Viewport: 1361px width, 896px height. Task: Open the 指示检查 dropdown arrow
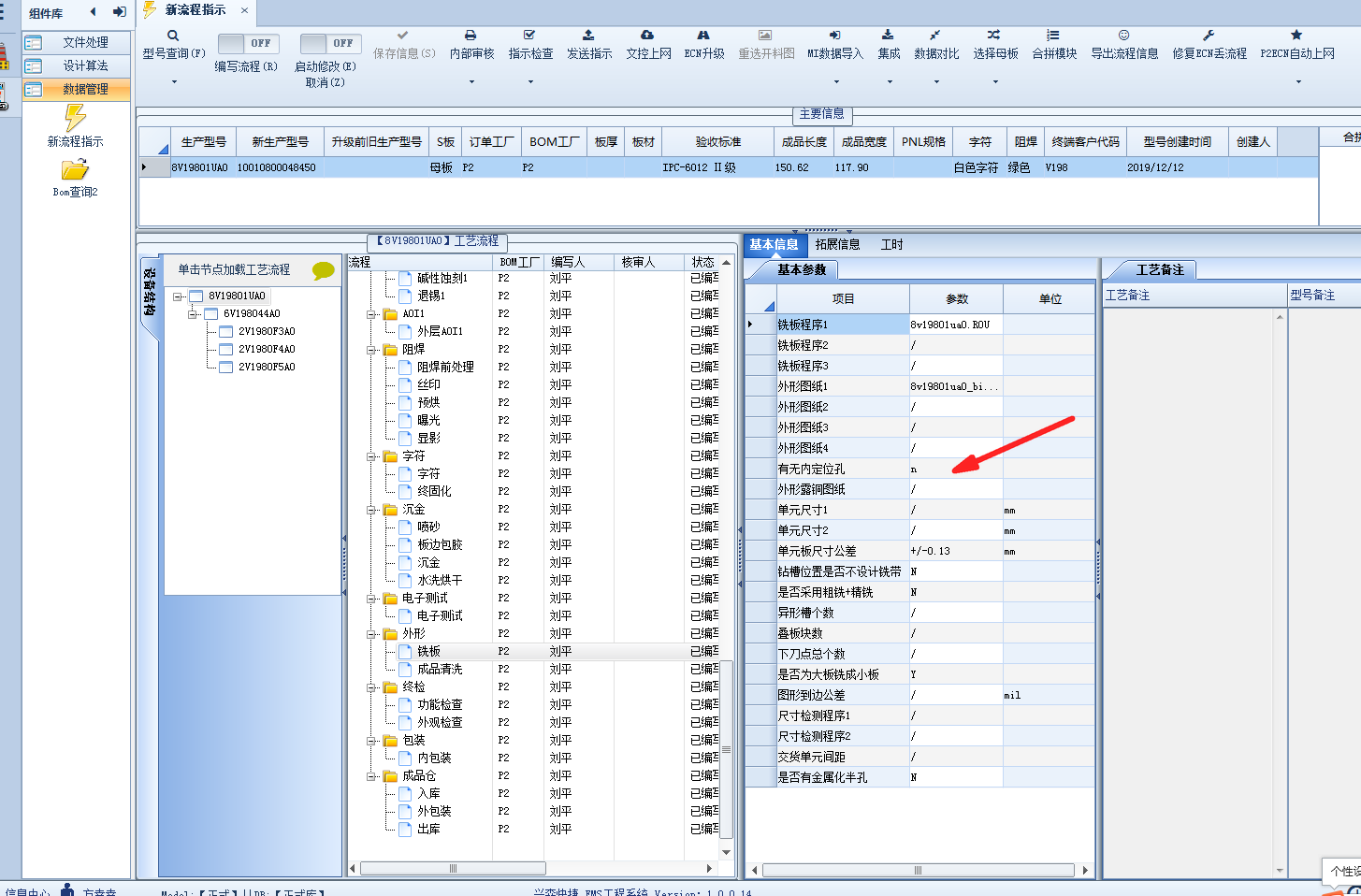click(x=530, y=82)
